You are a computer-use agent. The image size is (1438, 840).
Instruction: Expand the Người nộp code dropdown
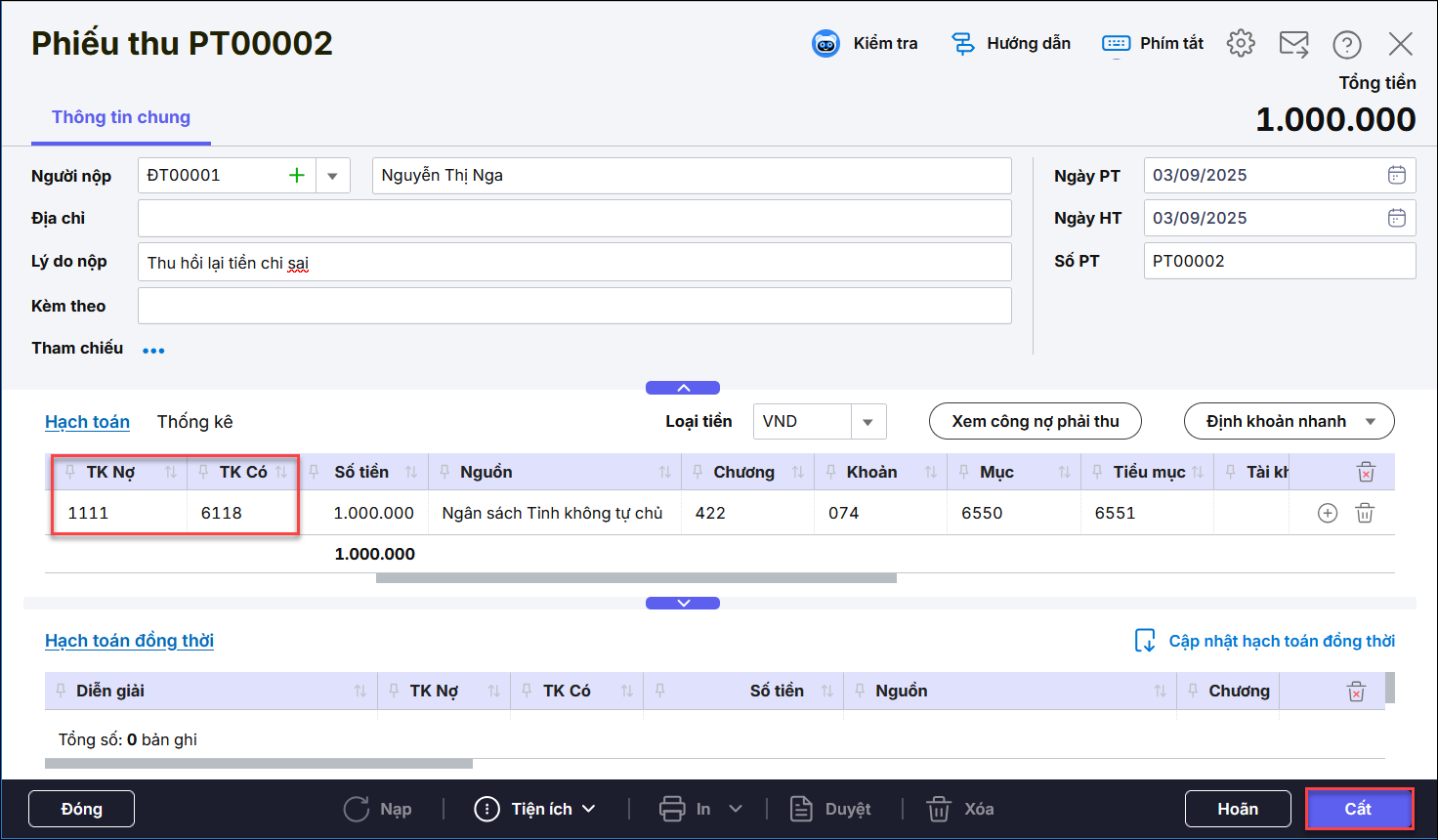(x=332, y=176)
